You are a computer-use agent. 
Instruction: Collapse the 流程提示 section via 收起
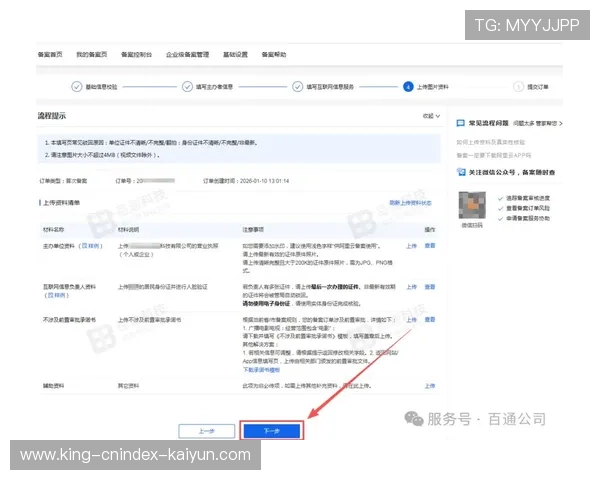click(x=431, y=116)
